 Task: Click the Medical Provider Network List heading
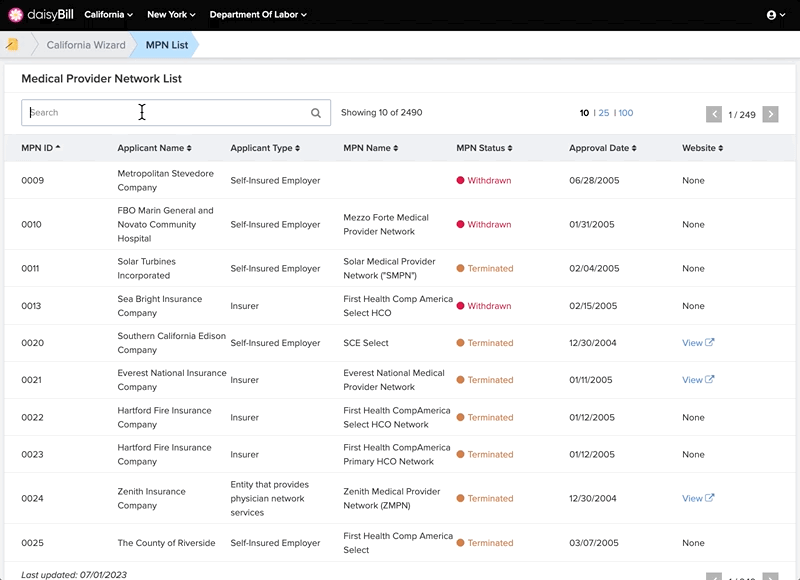pyautogui.click(x=102, y=79)
